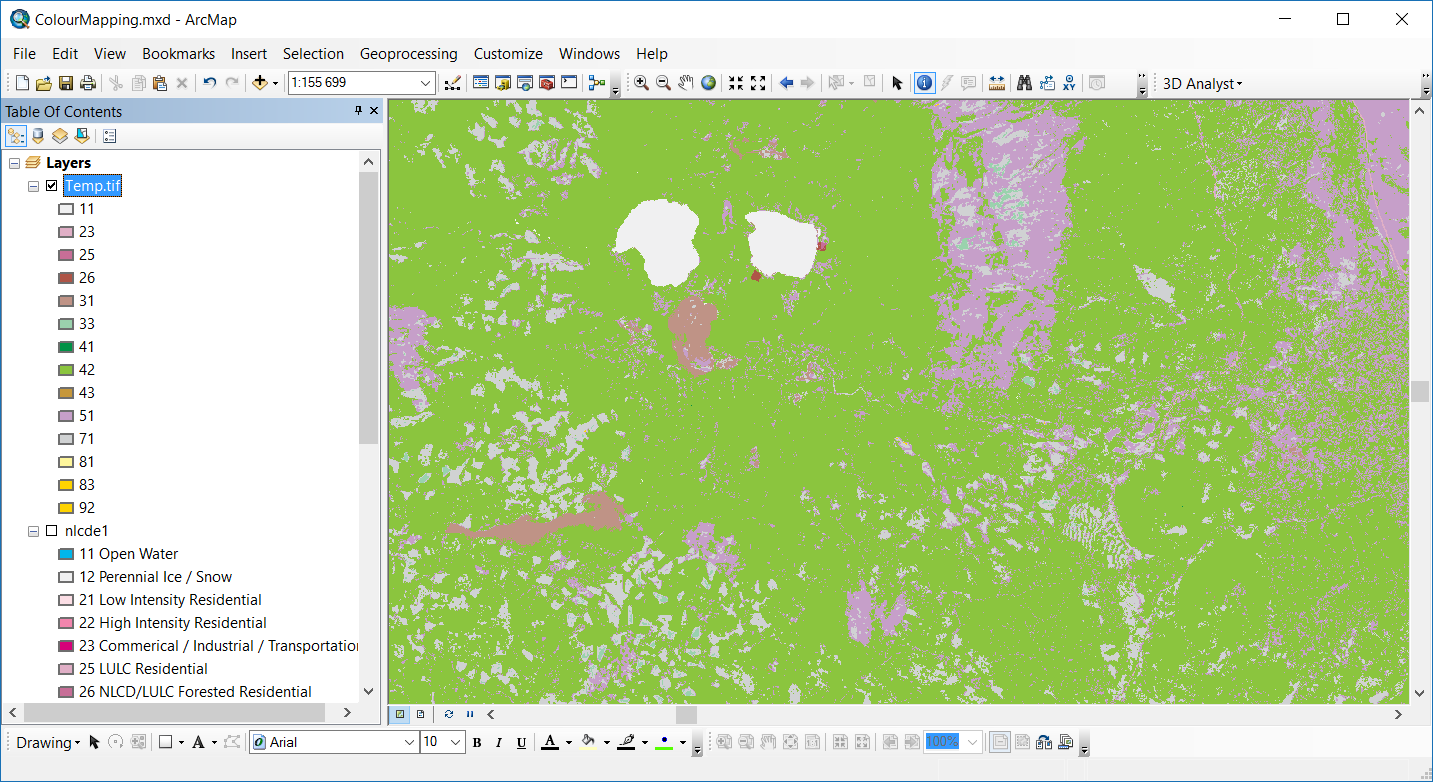
Task: Uncheck the Temp.tif layer checkbox
Action: (x=52, y=186)
